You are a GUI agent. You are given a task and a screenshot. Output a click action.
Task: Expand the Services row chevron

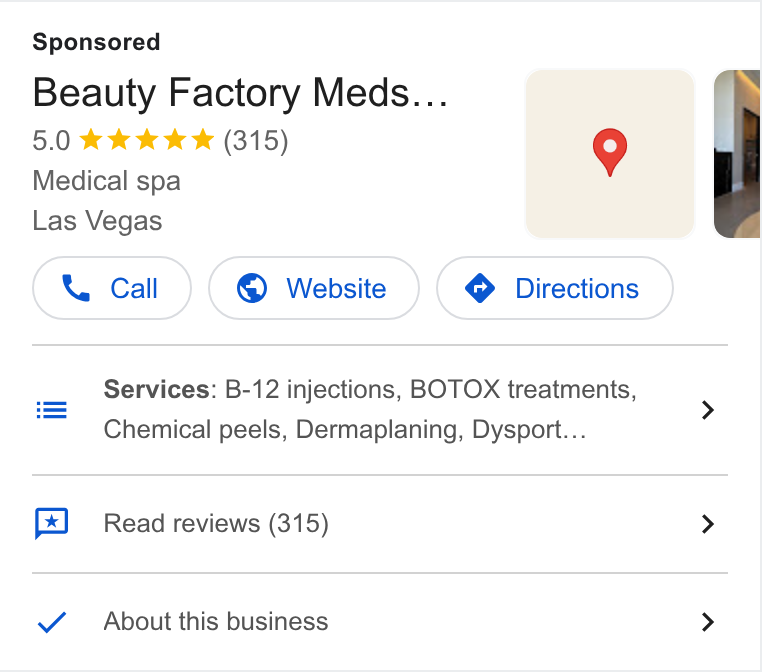(708, 410)
